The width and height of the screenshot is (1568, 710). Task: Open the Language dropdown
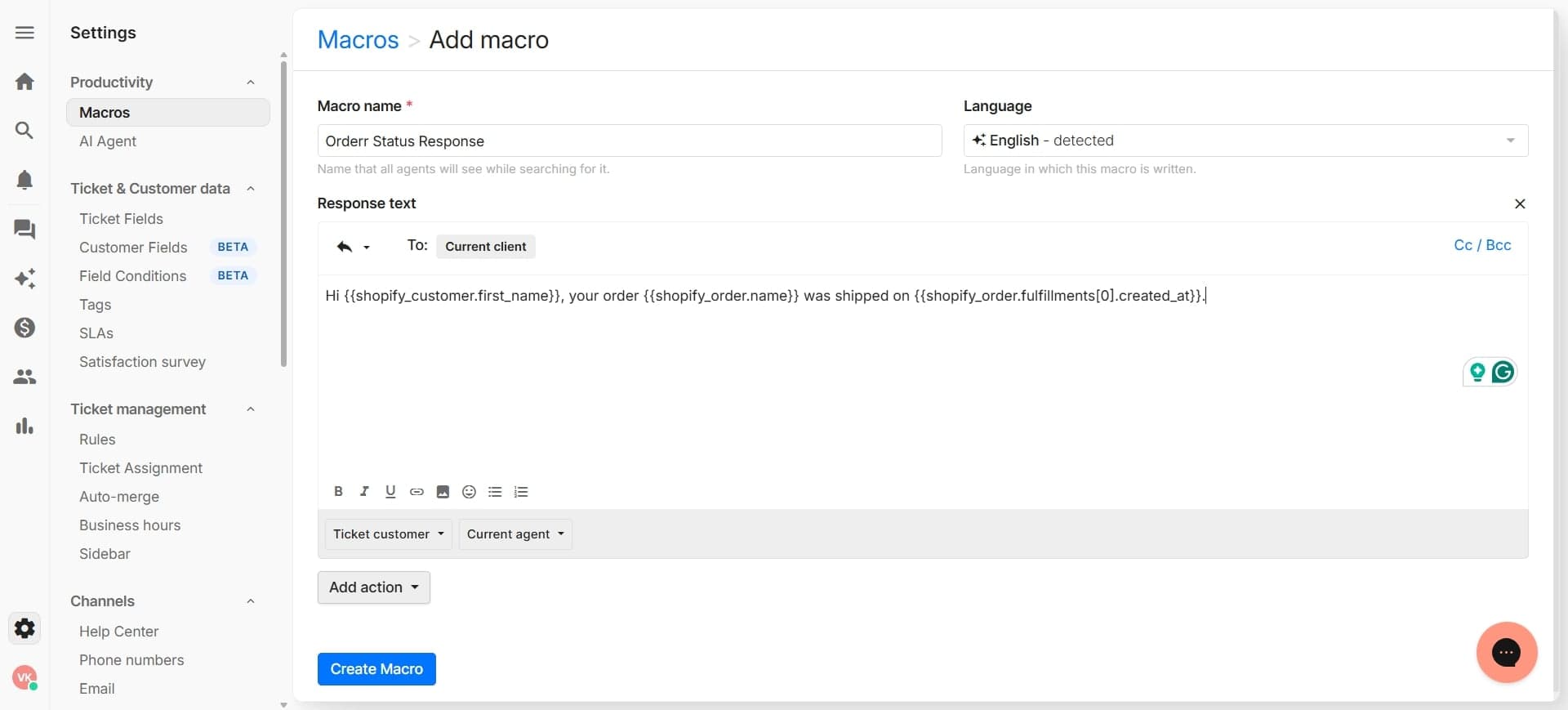[1245, 141]
